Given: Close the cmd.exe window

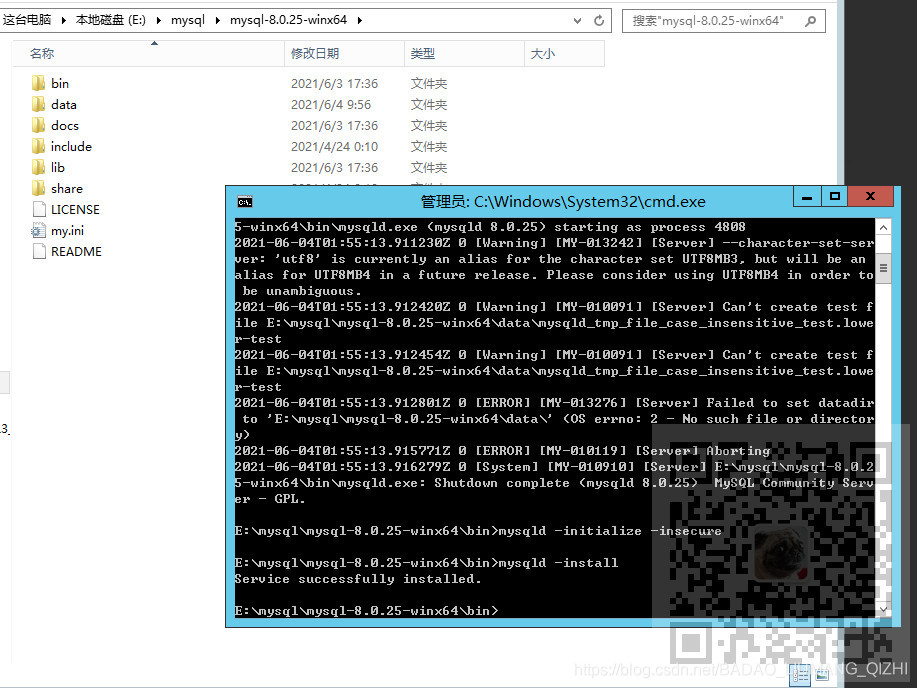Looking at the screenshot, I should (x=871, y=197).
